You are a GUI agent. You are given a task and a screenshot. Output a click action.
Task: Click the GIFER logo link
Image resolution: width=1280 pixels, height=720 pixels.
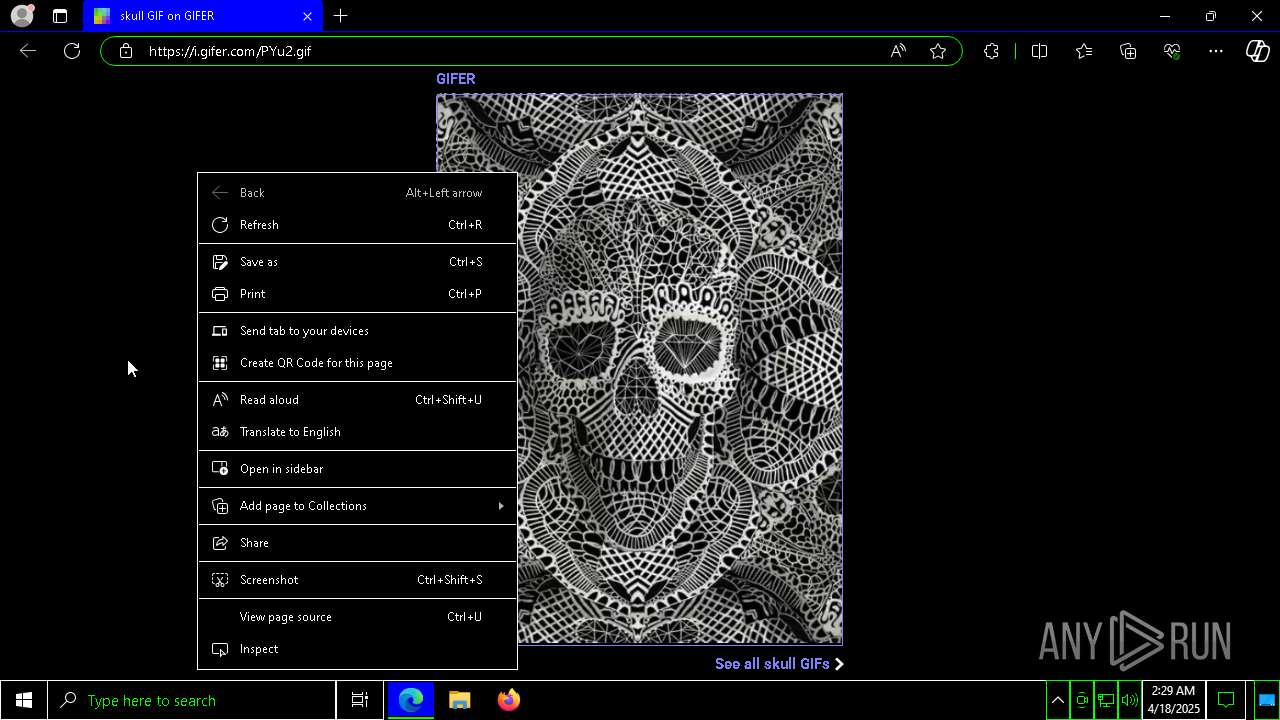click(455, 79)
